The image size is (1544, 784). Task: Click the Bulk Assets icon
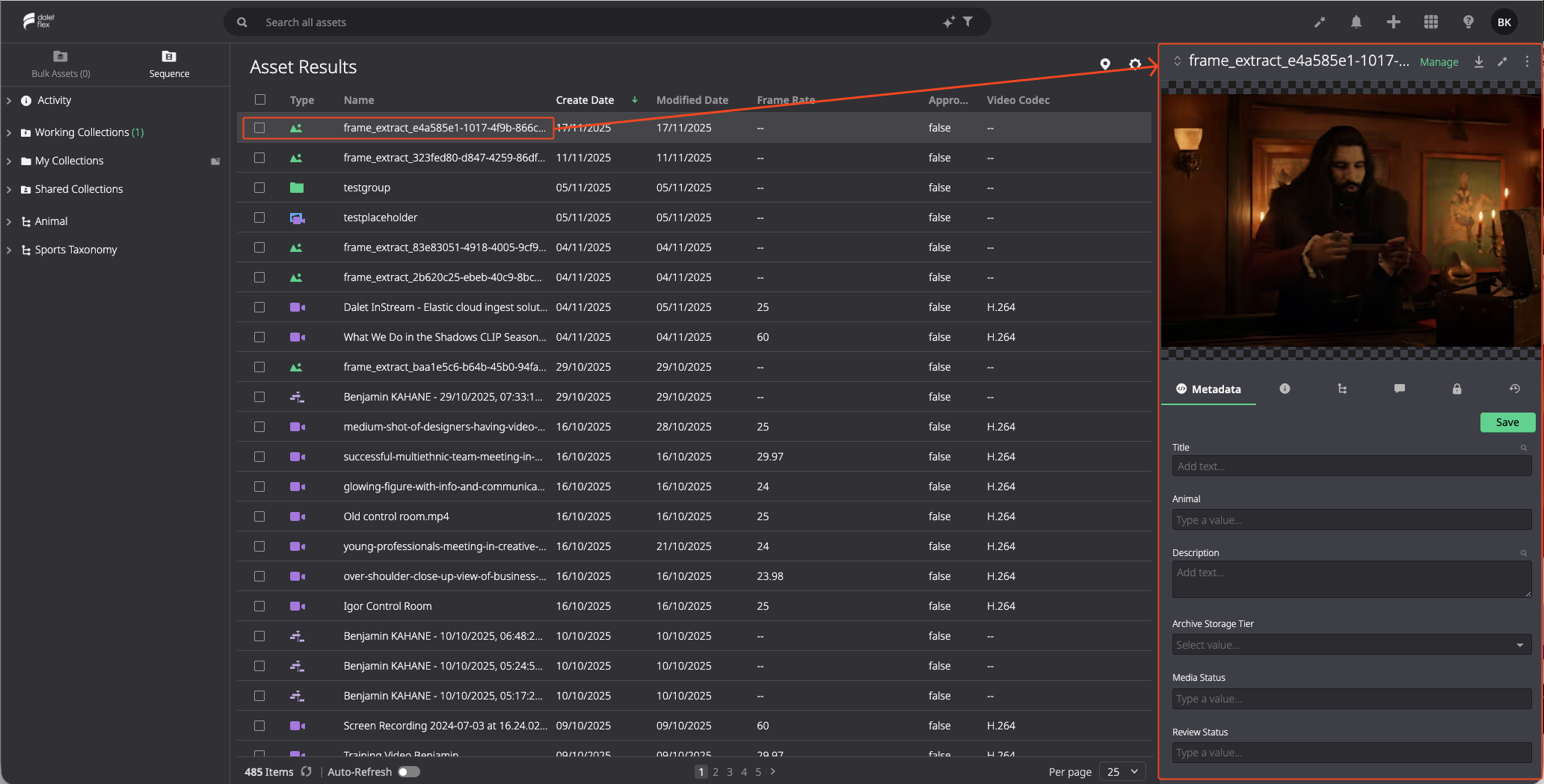tap(61, 56)
